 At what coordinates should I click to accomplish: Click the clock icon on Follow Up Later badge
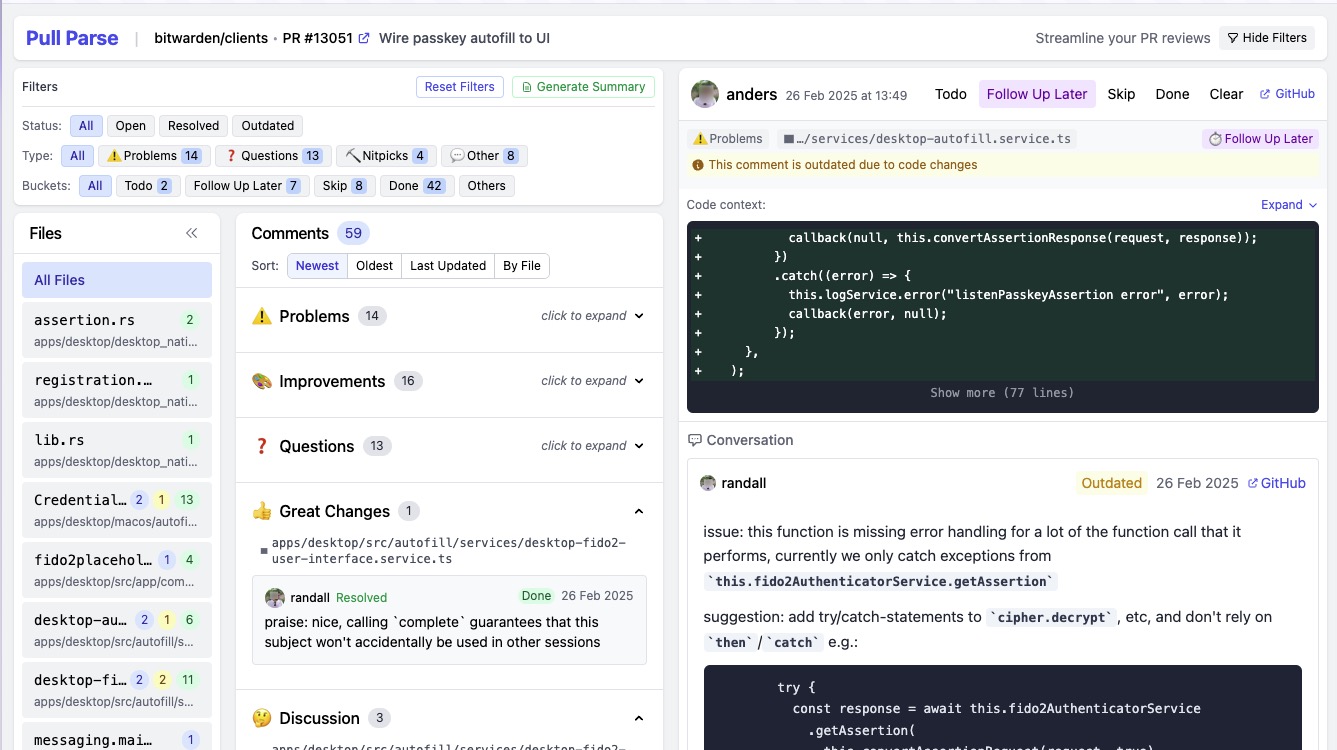point(1228,139)
